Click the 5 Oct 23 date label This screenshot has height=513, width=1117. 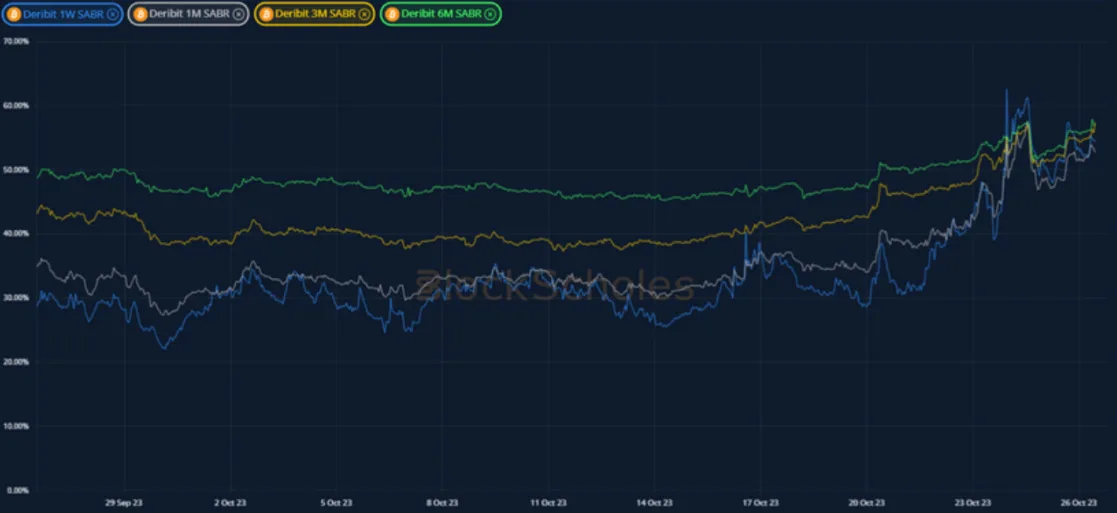point(336,502)
